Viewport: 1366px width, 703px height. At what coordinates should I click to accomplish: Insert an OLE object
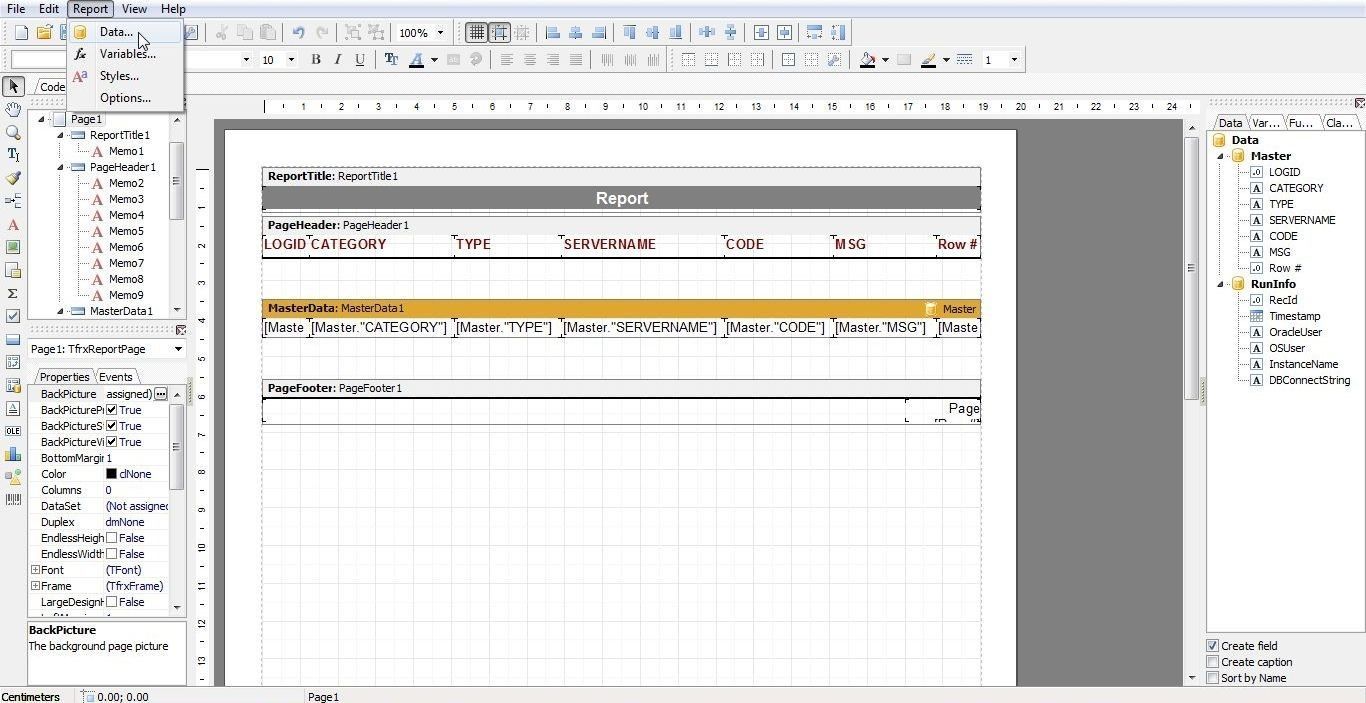(x=13, y=431)
